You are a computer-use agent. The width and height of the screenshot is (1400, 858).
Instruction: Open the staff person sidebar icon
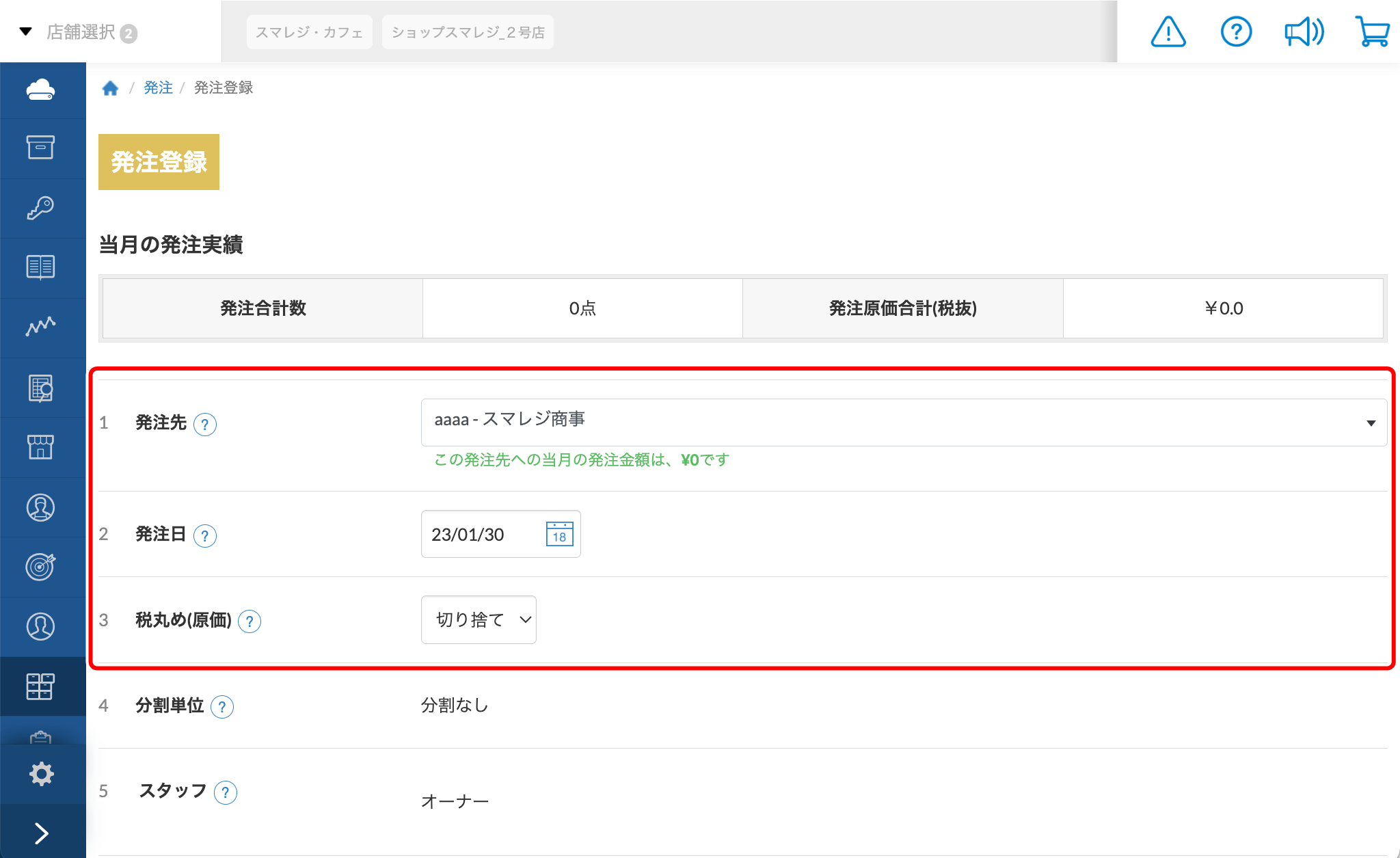[x=41, y=507]
